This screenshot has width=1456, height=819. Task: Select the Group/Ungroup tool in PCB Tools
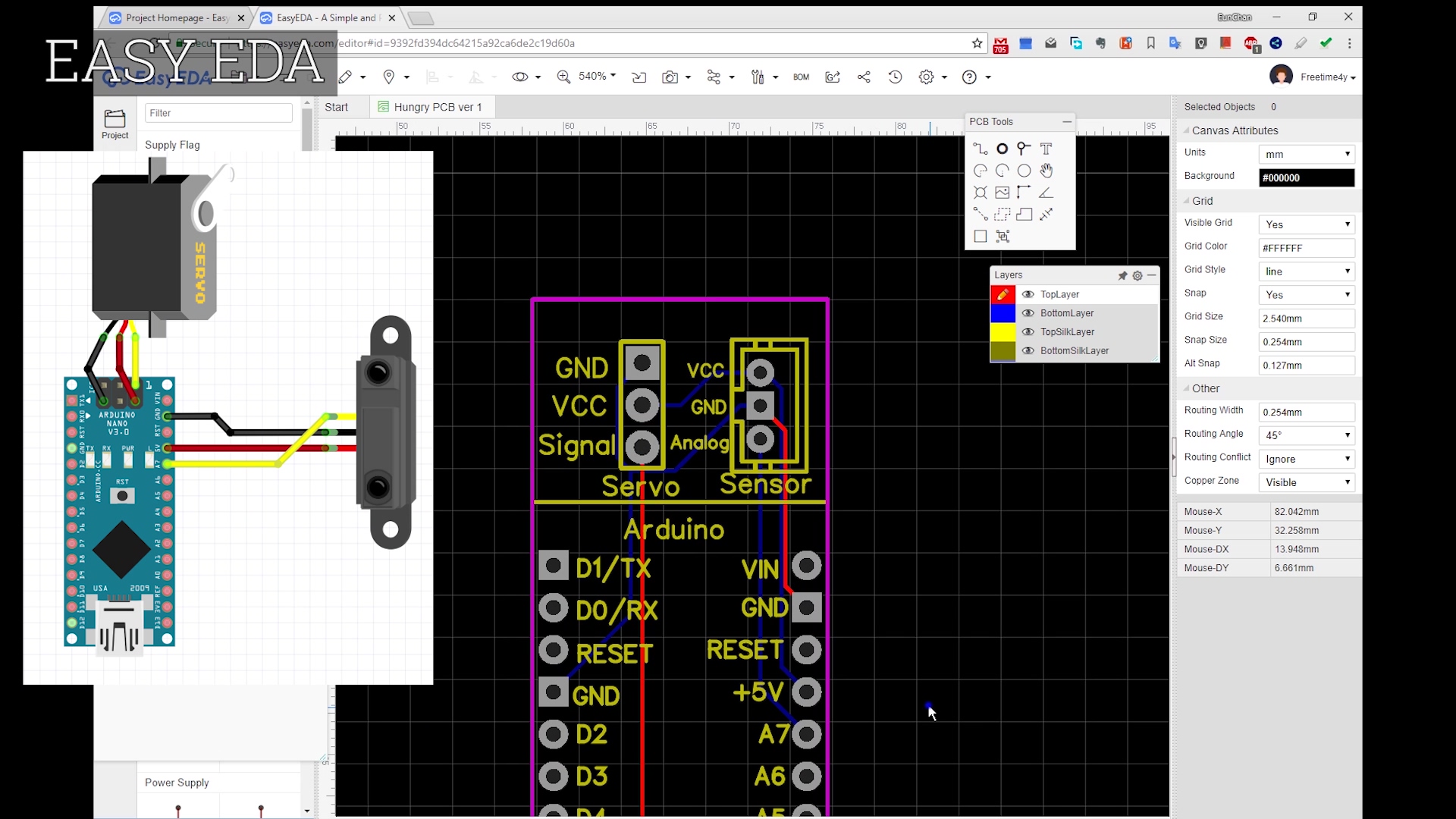1002,237
